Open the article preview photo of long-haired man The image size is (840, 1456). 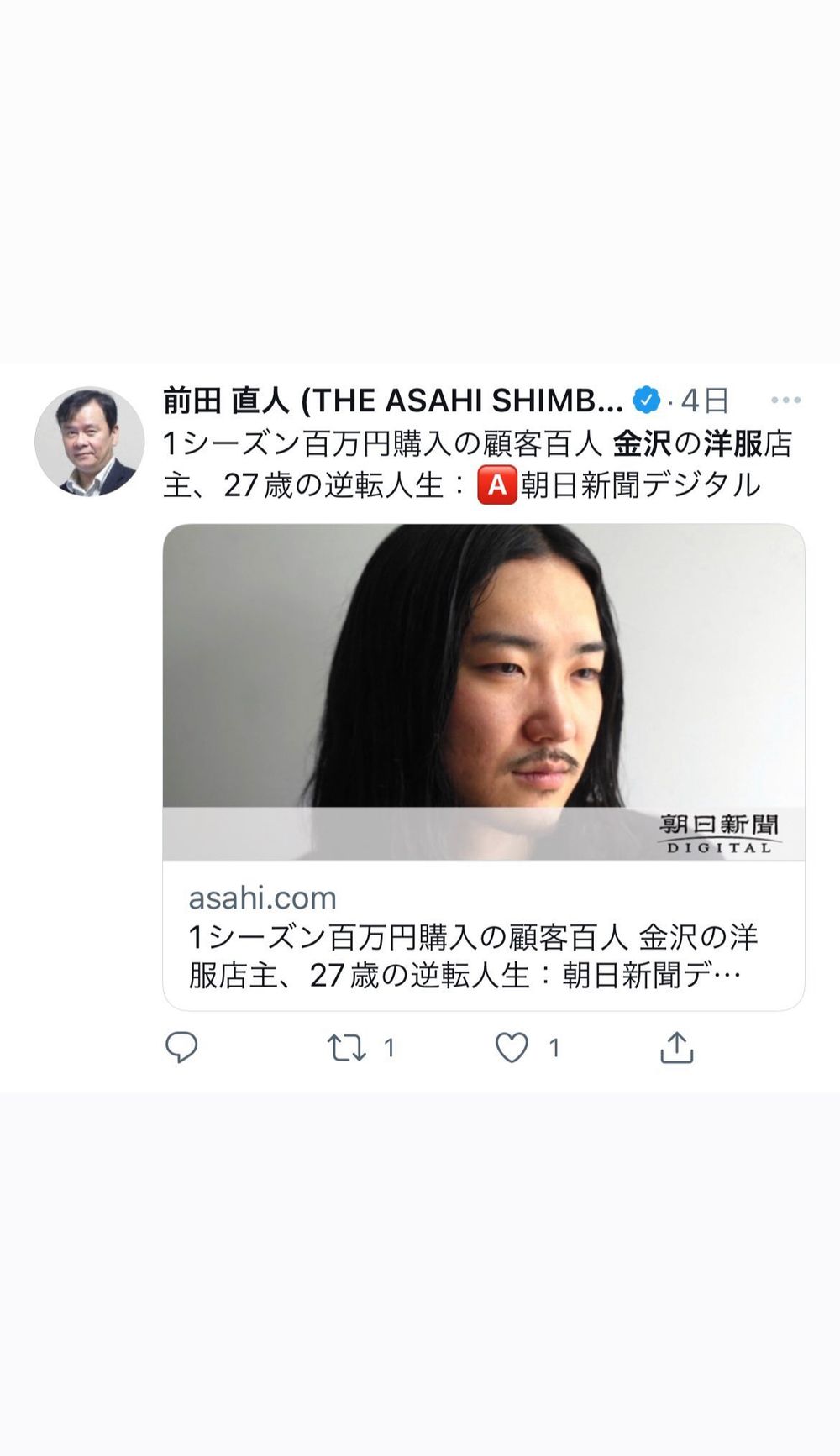(x=484, y=692)
